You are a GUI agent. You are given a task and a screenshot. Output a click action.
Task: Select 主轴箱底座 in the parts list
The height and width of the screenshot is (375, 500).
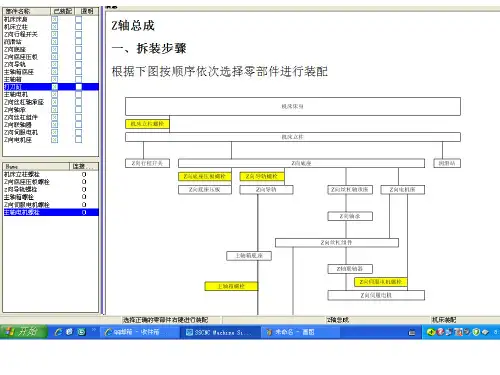pyautogui.click(x=19, y=72)
